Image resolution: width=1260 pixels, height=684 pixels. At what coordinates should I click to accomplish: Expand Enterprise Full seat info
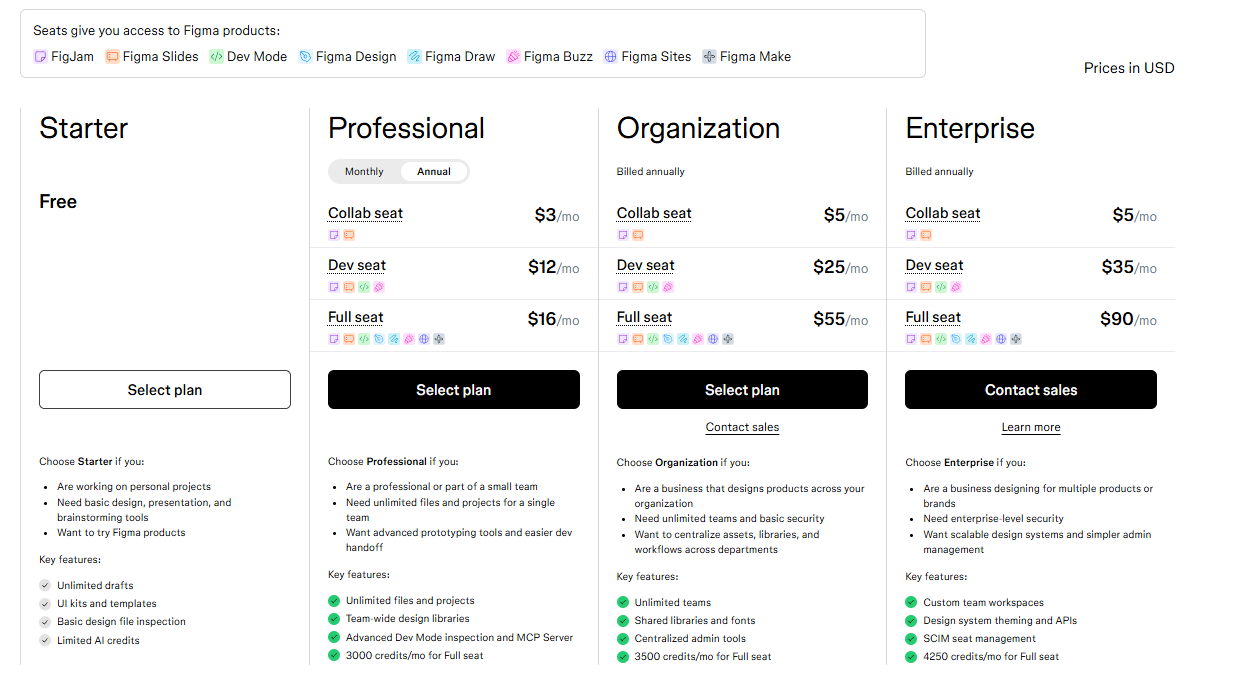933,317
